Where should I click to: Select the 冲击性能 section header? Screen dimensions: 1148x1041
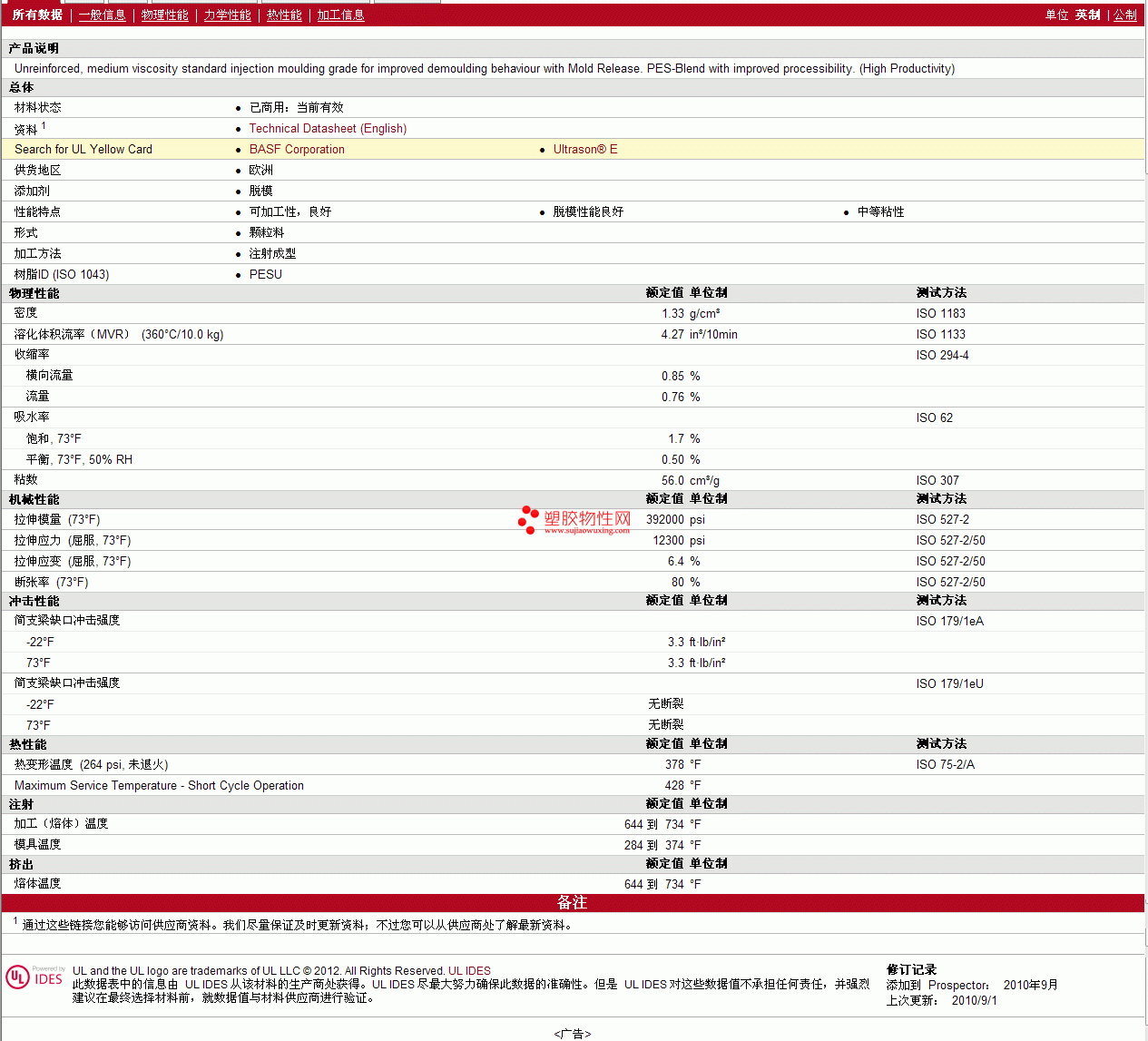pyautogui.click(x=34, y=602)
